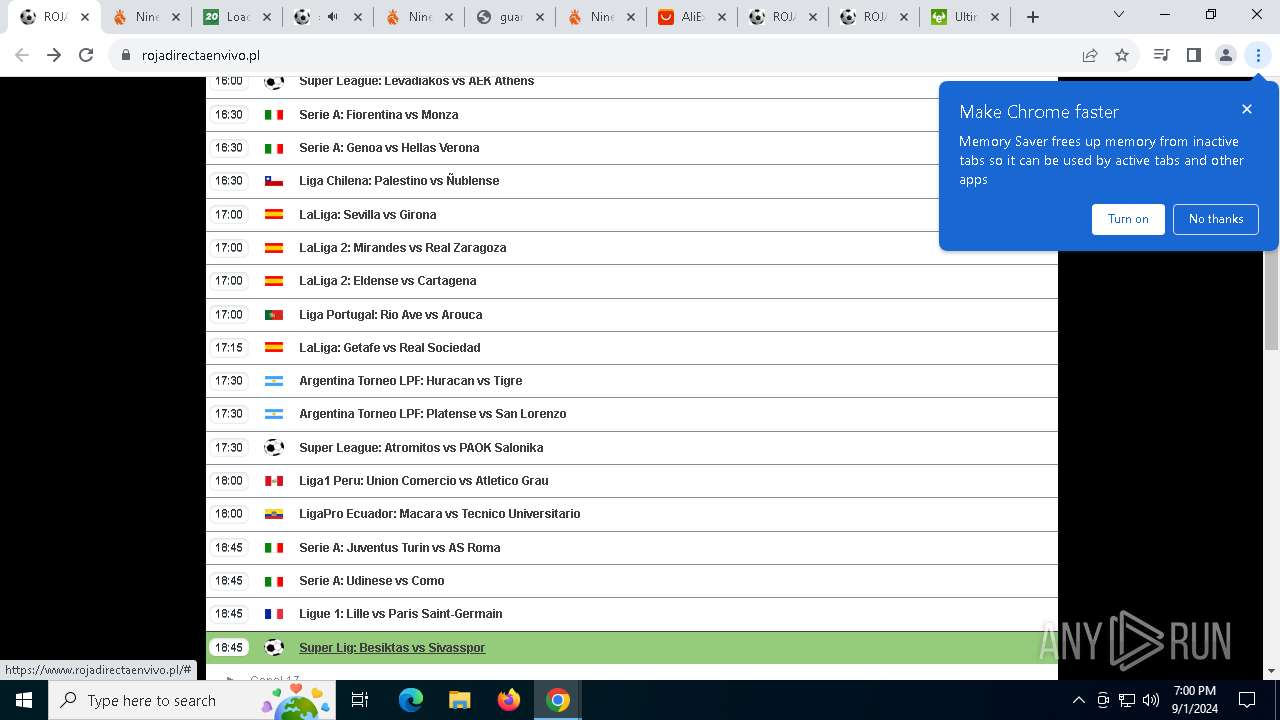Toggle the Chrome side panel
The width and height of the screenshot is (1280, 720).
[x=1193, y=55]
